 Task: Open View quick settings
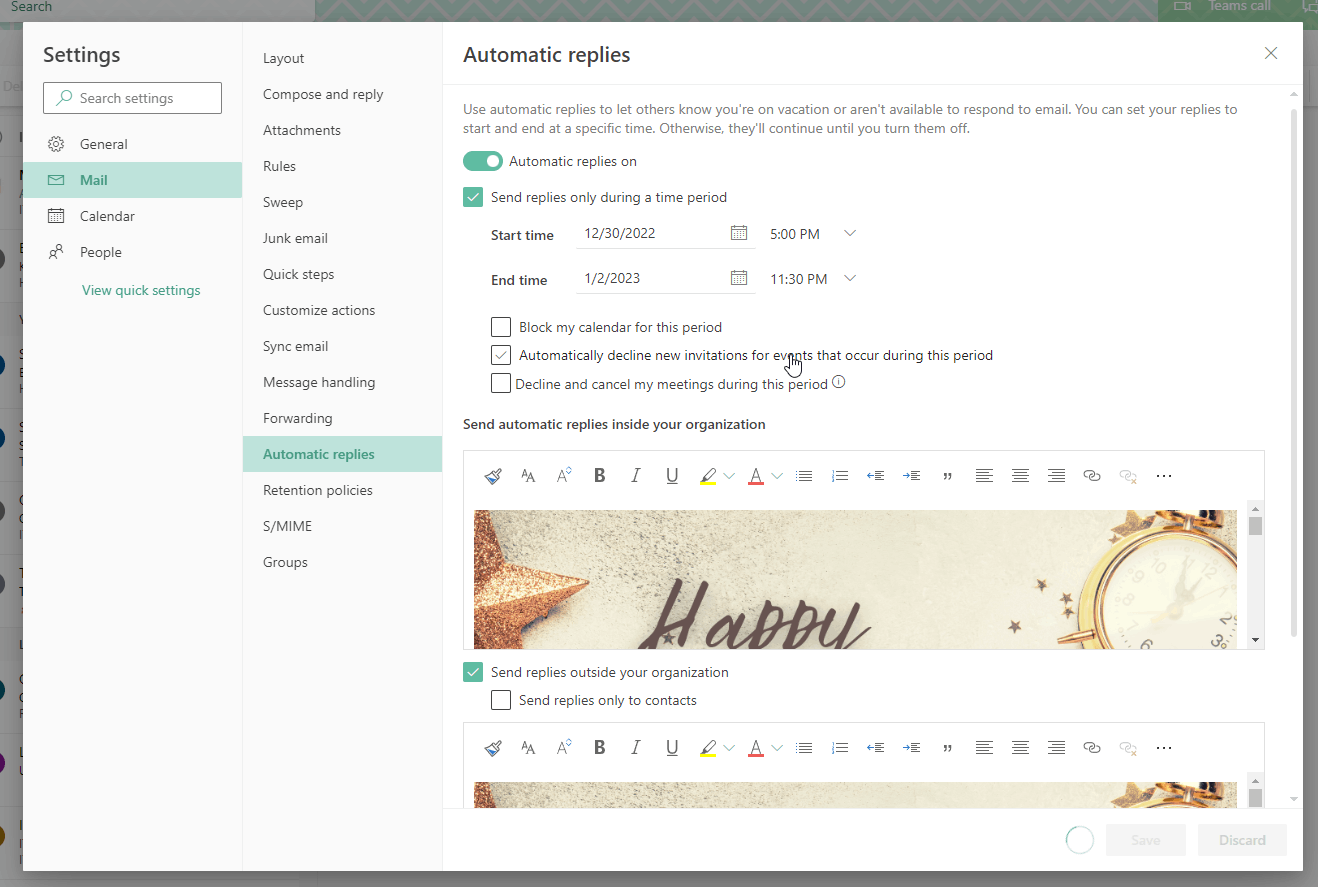click(x=140, y=289)
